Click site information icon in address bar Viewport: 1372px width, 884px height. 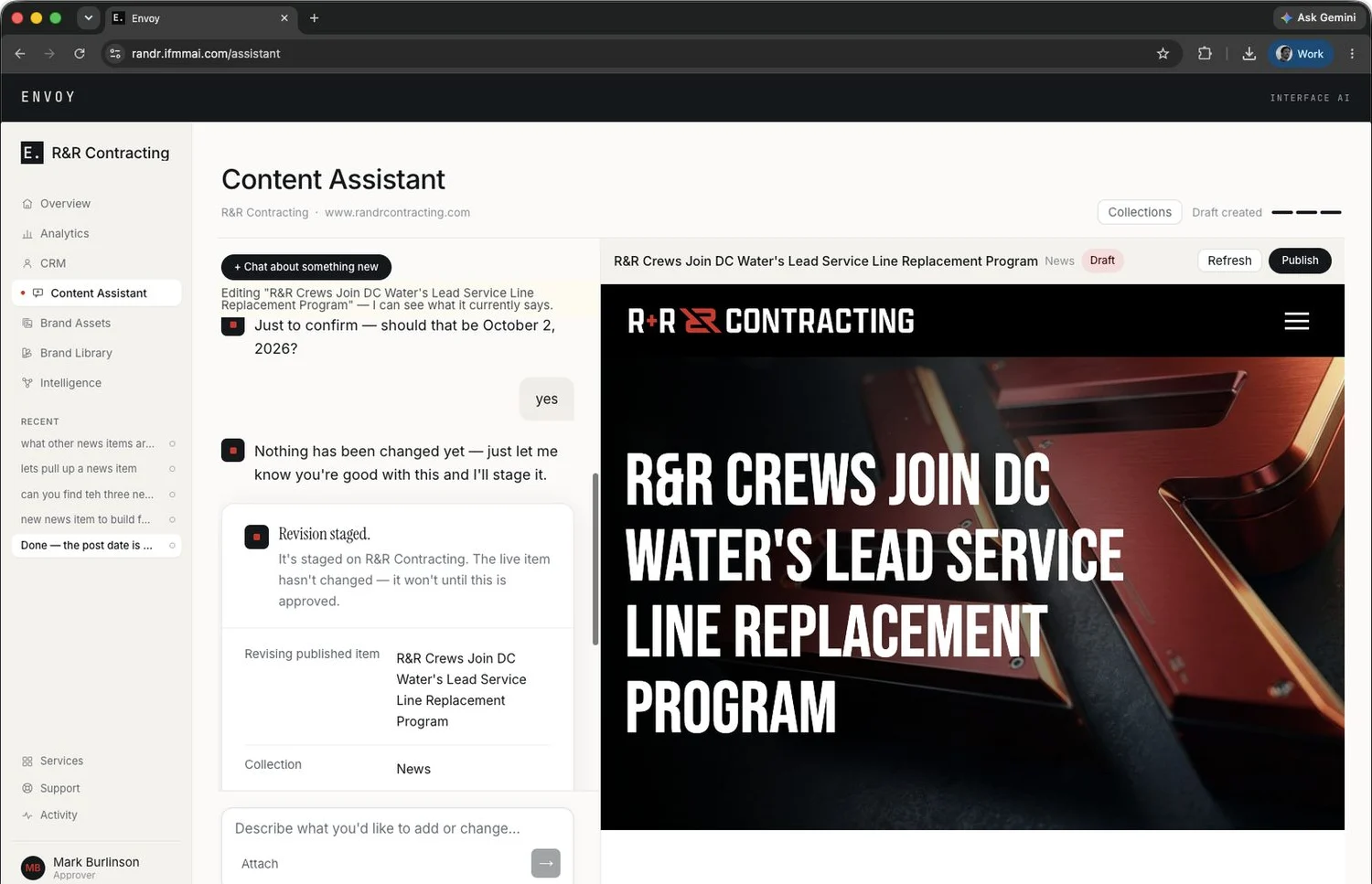[115, 54]
